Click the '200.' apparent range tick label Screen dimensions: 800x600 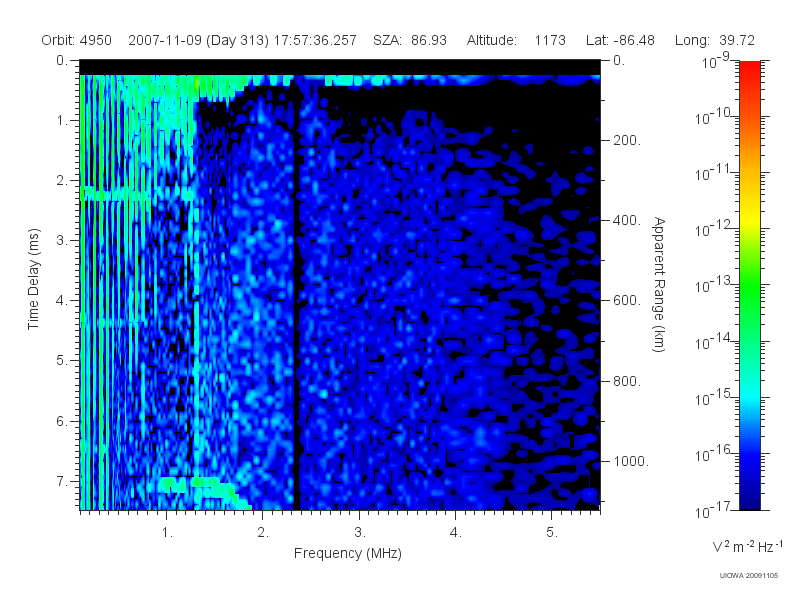pos(627,140)
